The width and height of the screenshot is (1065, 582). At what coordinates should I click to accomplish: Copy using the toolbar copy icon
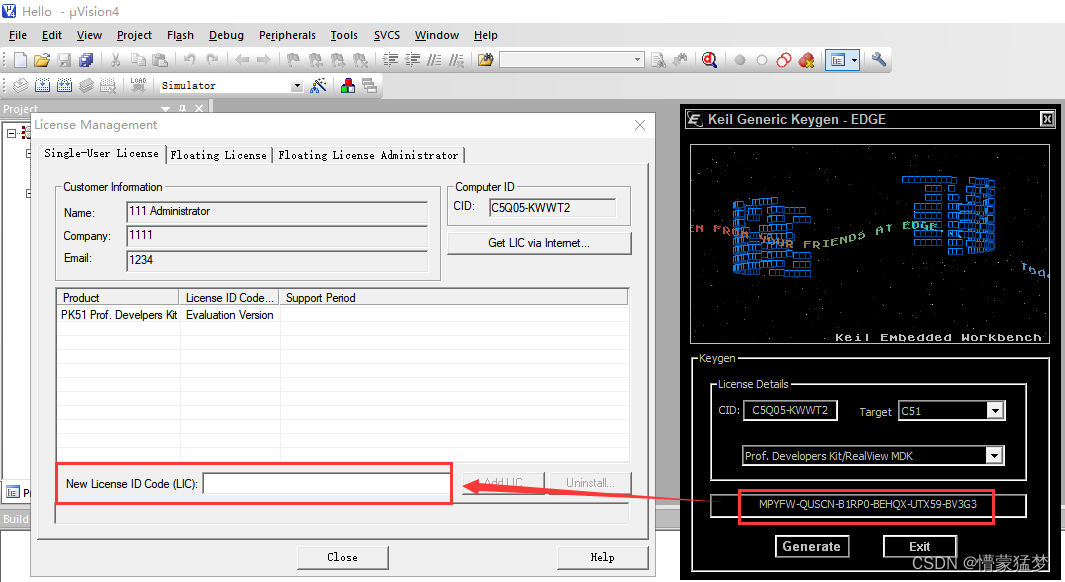(x=138, y=60)
